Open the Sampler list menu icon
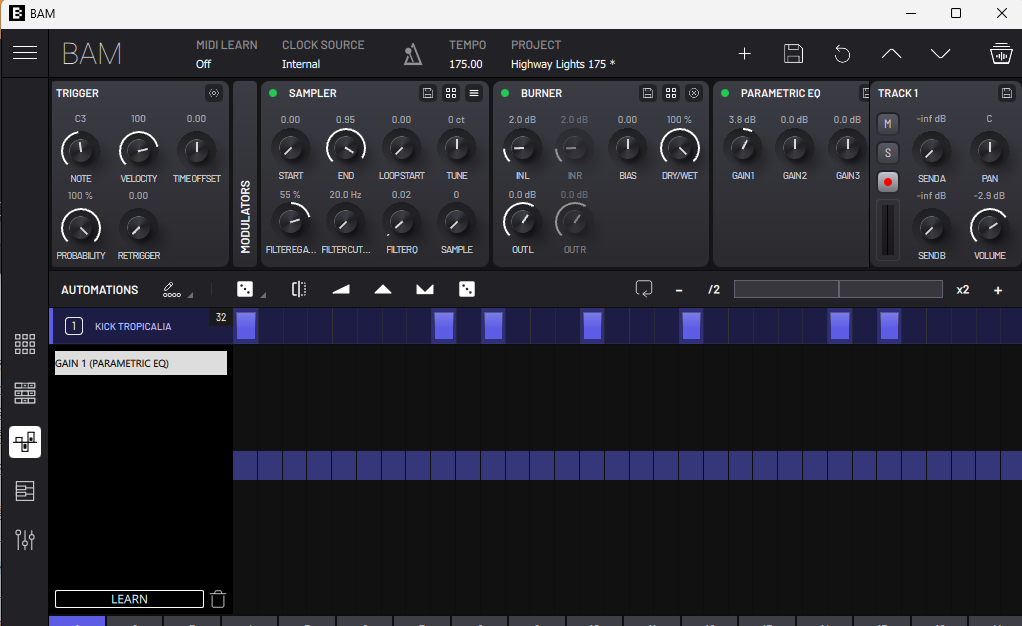 click(x=474, y=93)
